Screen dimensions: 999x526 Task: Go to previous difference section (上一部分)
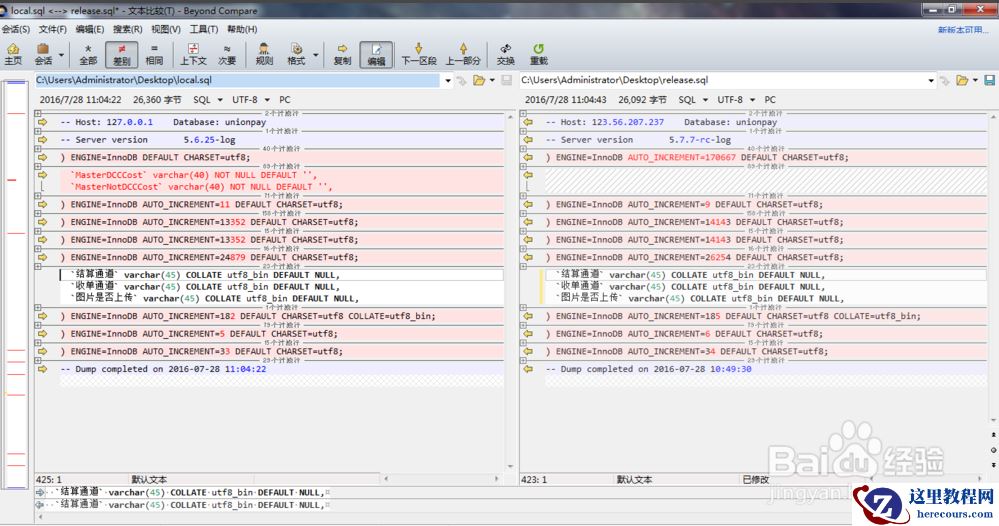(x=463, y=53)
